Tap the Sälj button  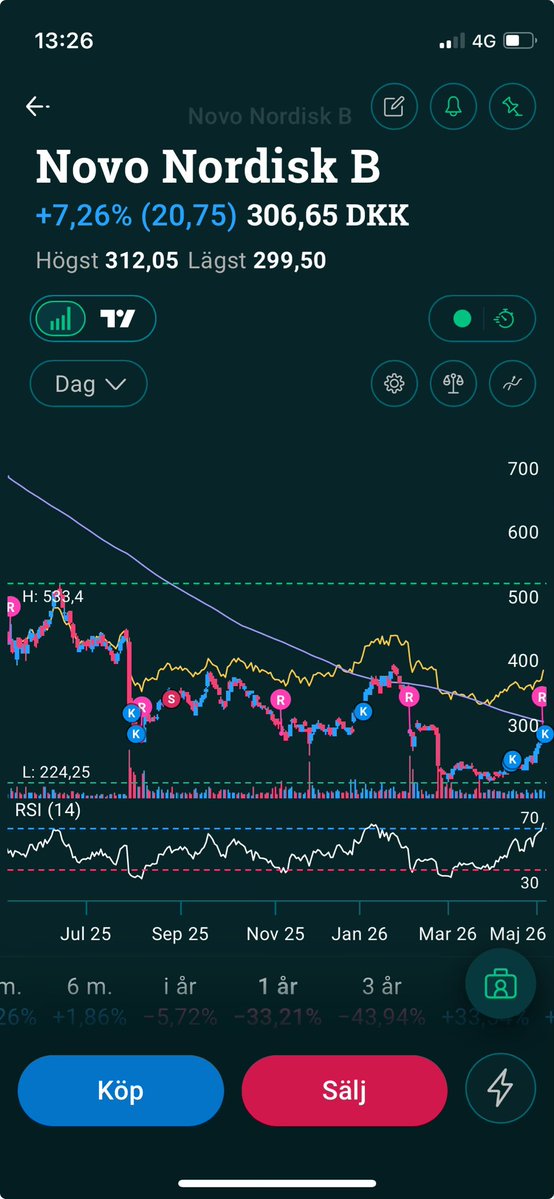[344, 1090]
